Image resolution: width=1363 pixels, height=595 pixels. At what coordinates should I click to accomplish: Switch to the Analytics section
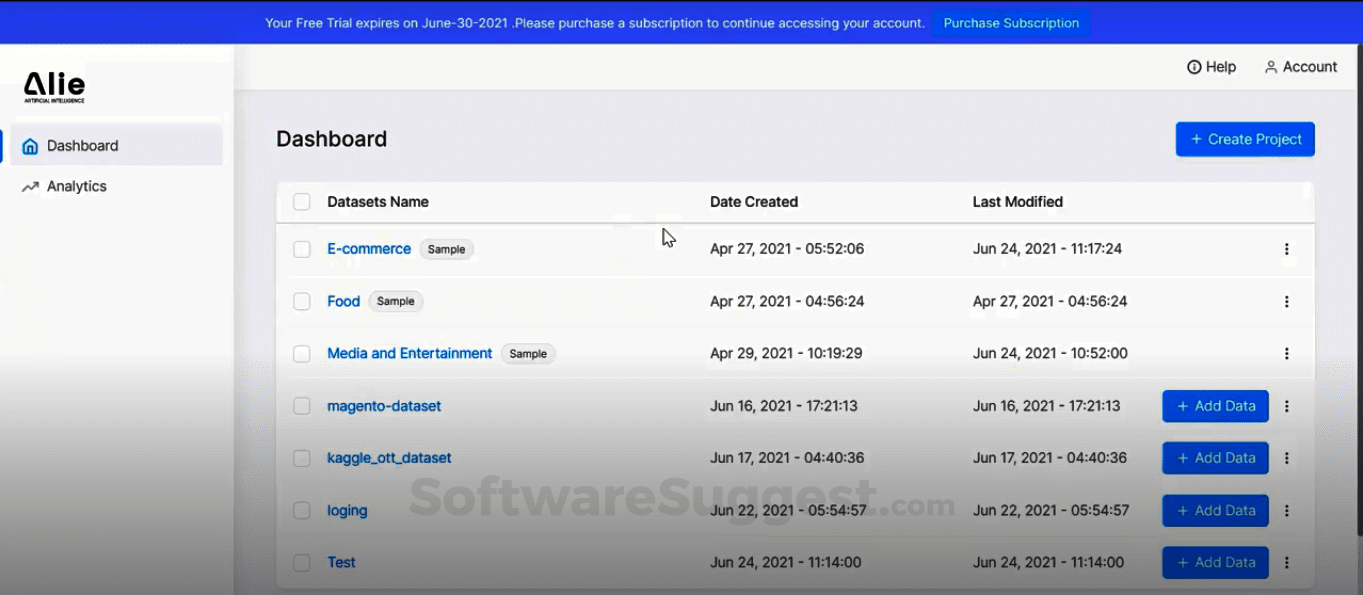point(77,186)
